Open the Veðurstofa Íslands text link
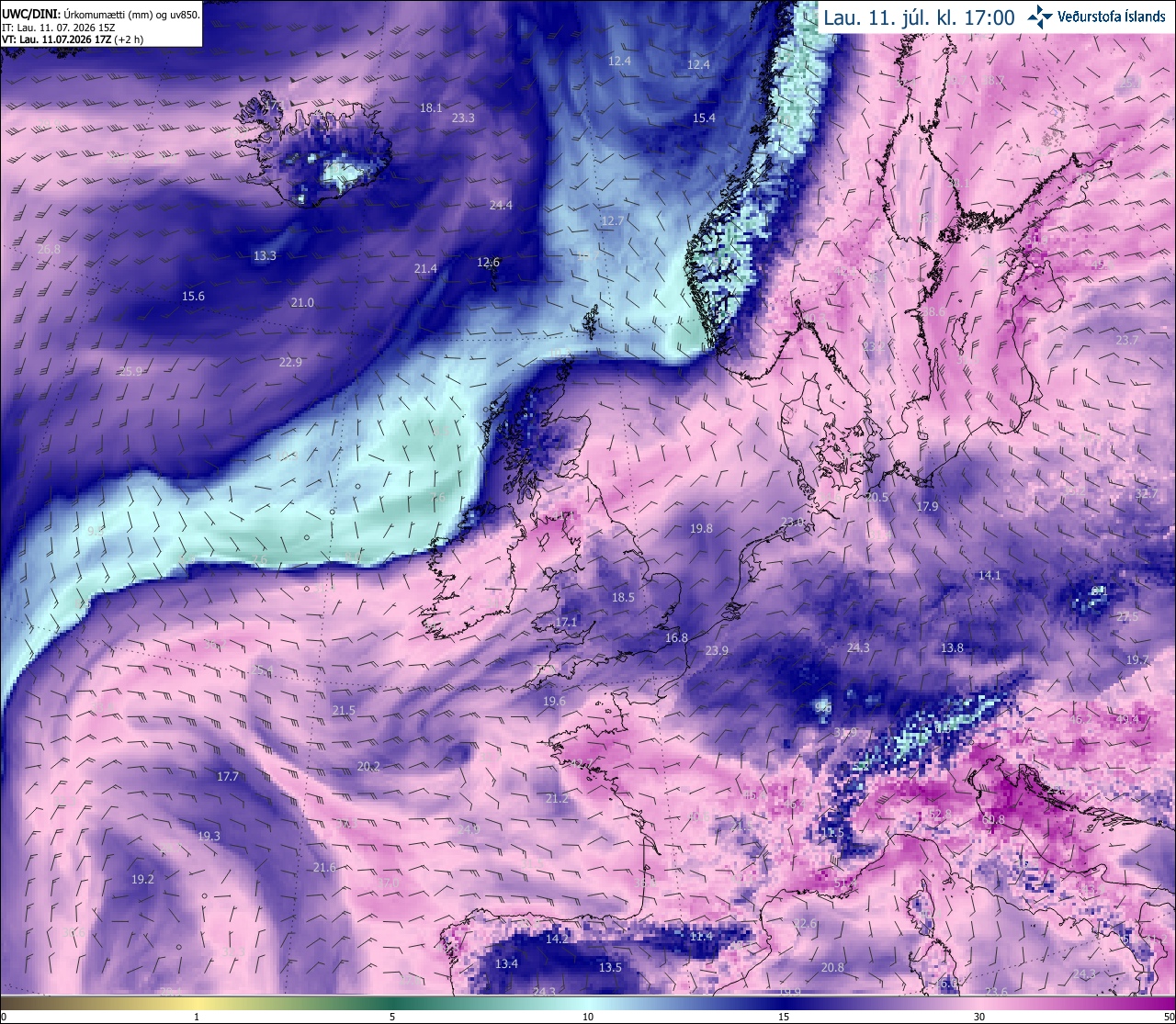The width and height of the screenshot is (1176, 1024). (x=1112, y=17)
